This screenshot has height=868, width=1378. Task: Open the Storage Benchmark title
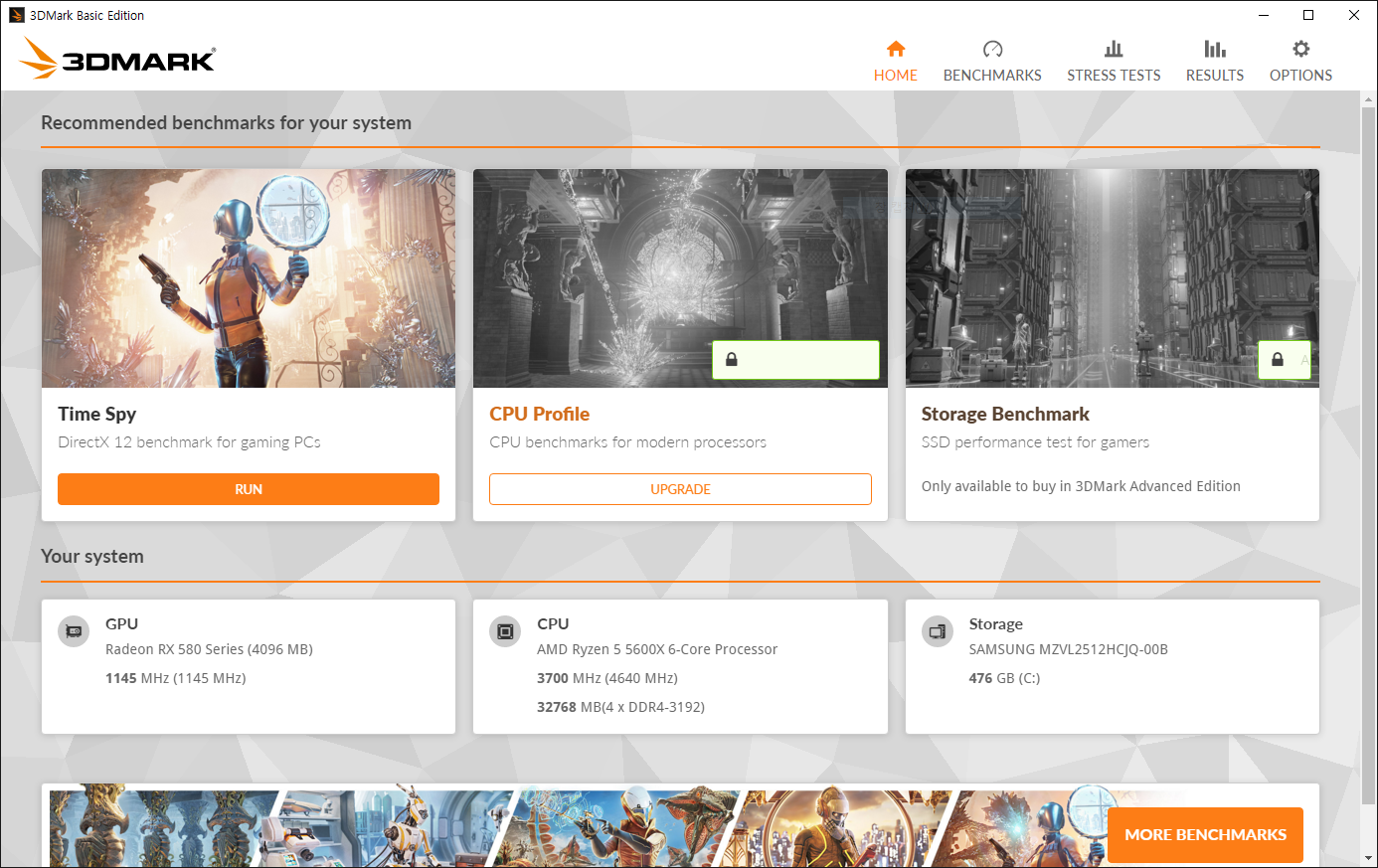[1005, 414]
